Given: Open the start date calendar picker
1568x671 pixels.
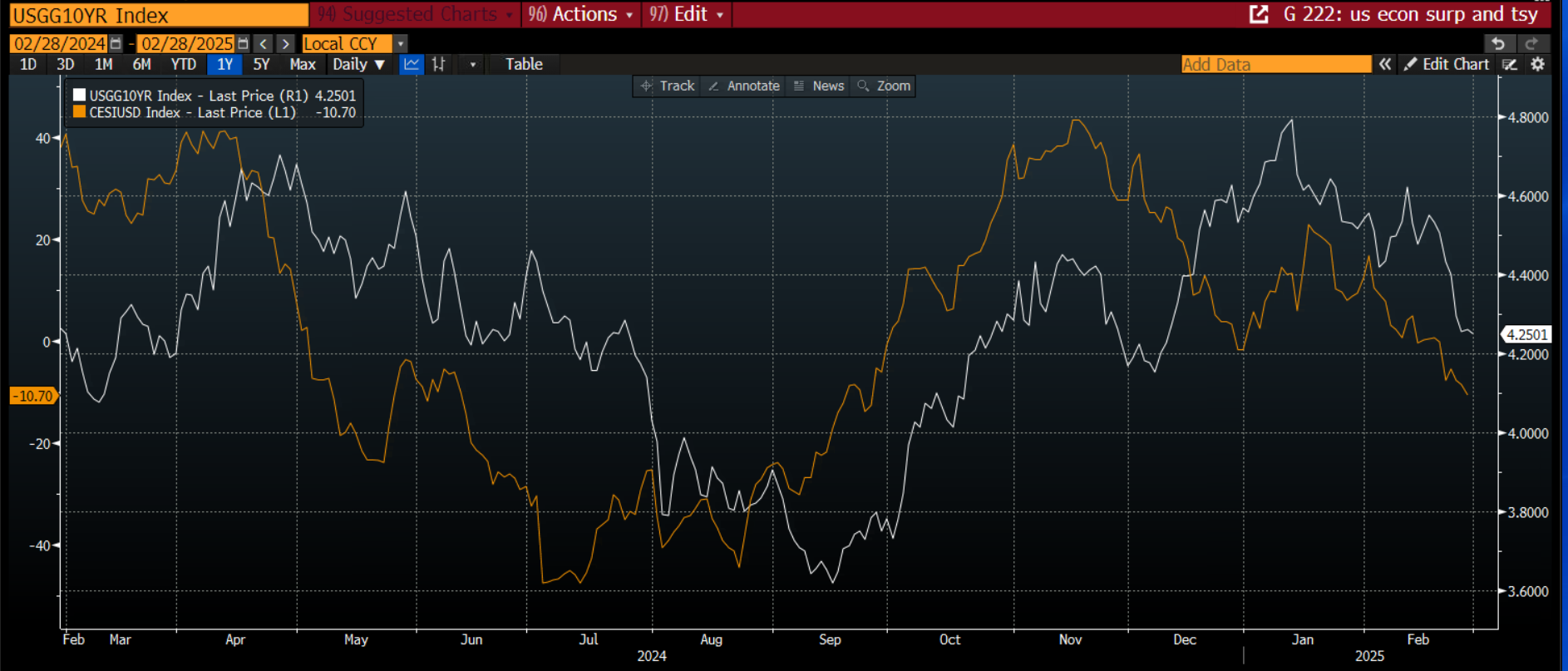Looking at the screenshot, I should pyautogui.click(x=116, y=43).
